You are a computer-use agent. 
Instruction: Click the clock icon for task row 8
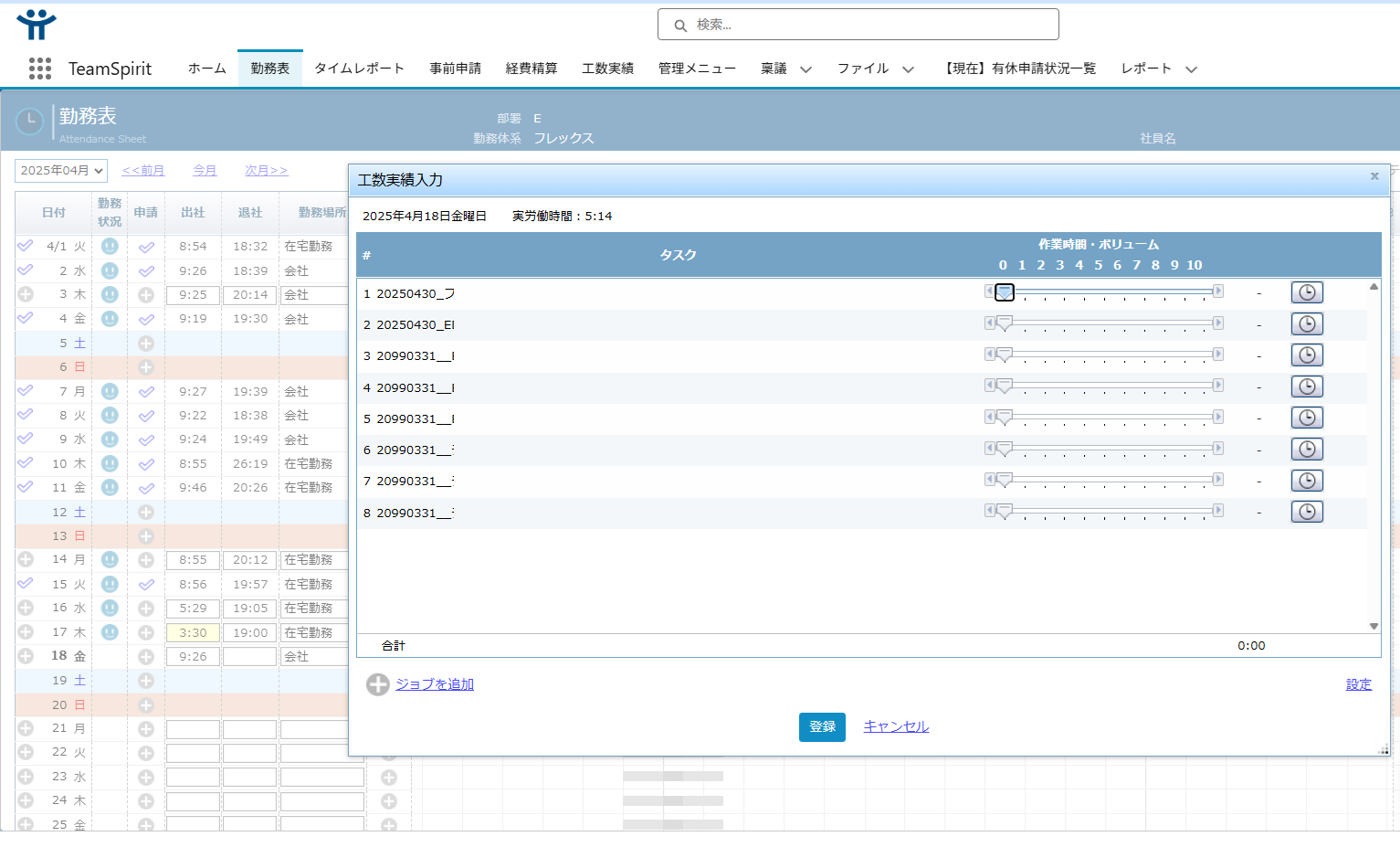tap(1306, 512)
